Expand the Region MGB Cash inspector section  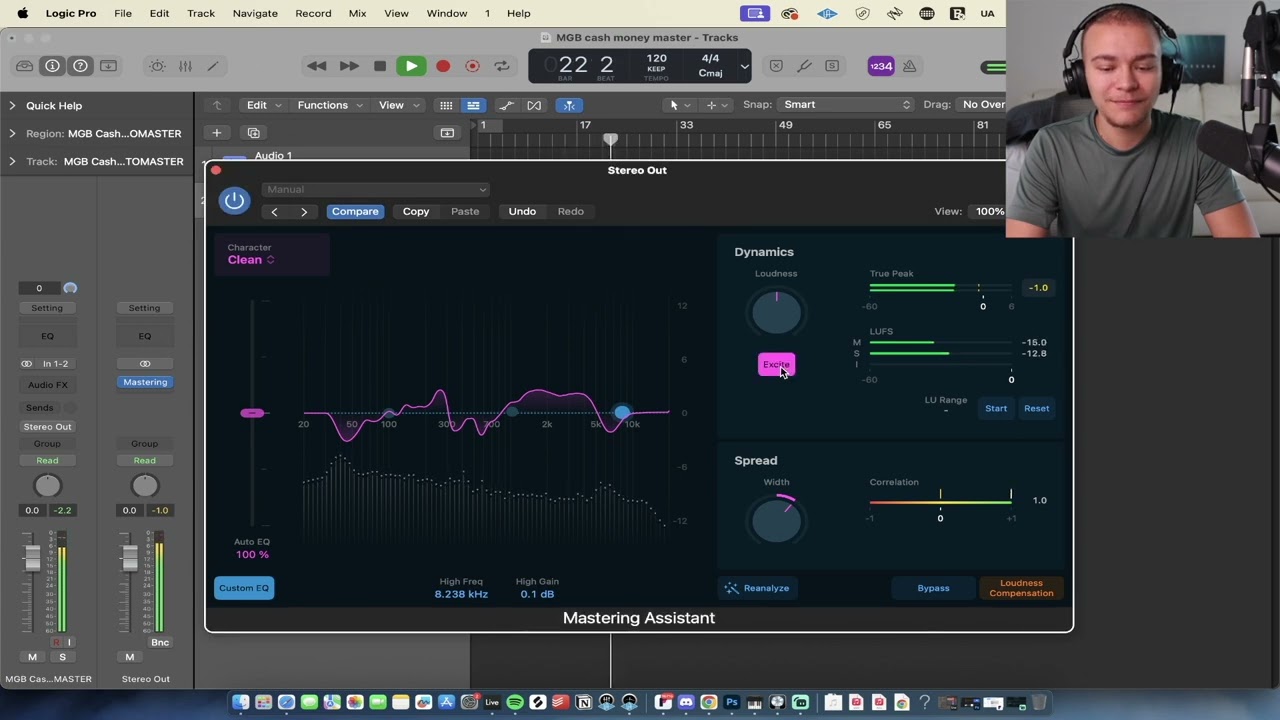pyautogui.click(x=12, y=133)
